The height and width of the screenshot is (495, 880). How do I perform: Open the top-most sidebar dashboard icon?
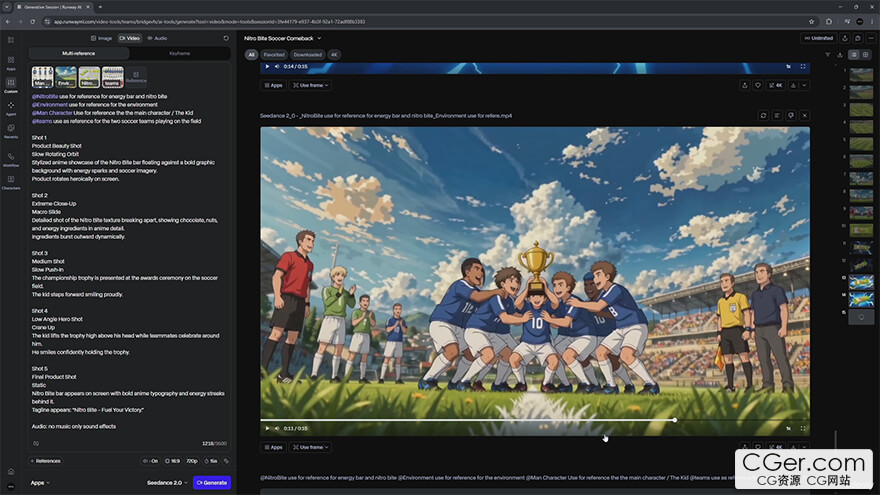[11, 40]
